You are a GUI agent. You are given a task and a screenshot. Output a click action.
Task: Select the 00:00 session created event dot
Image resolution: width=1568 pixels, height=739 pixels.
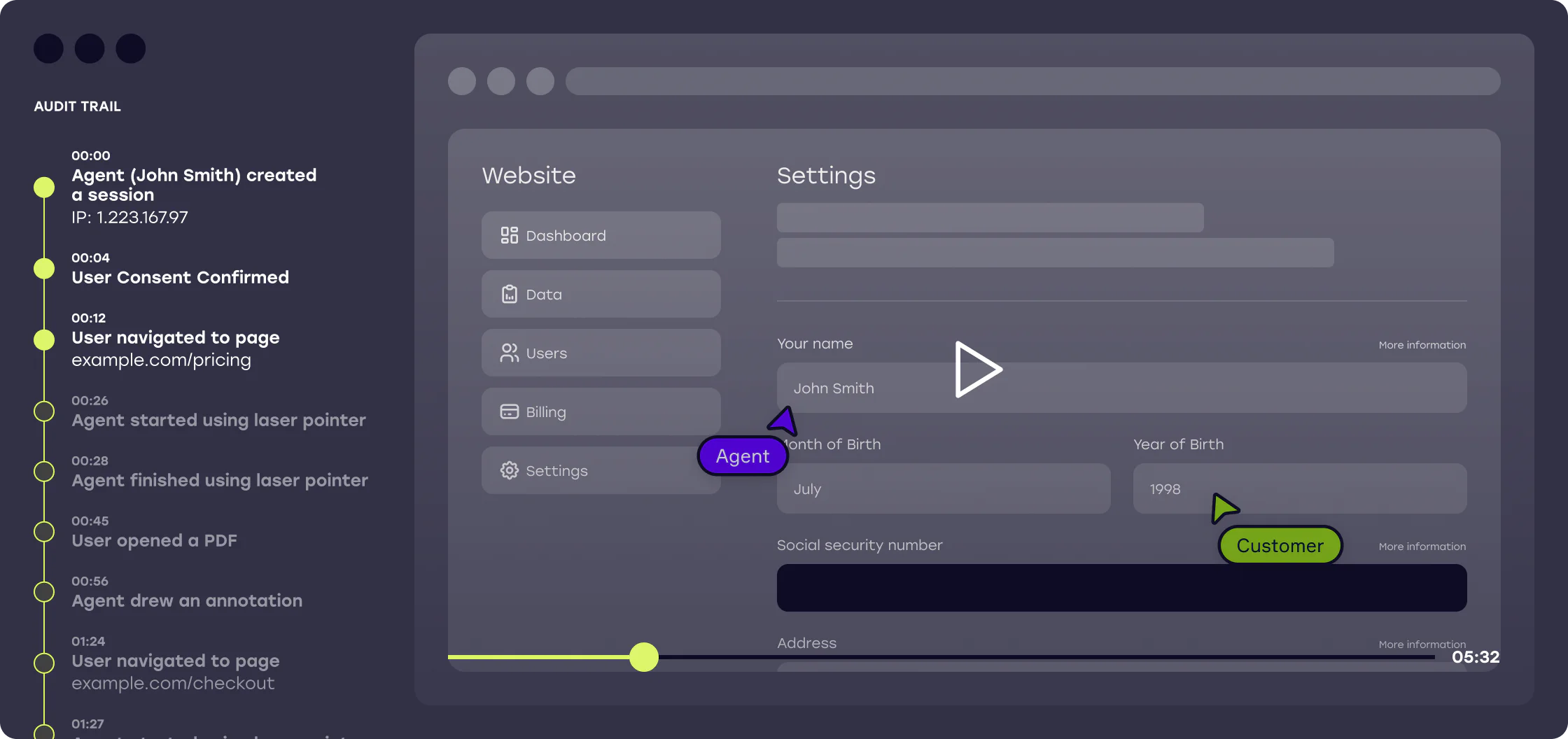click(44, 187)
